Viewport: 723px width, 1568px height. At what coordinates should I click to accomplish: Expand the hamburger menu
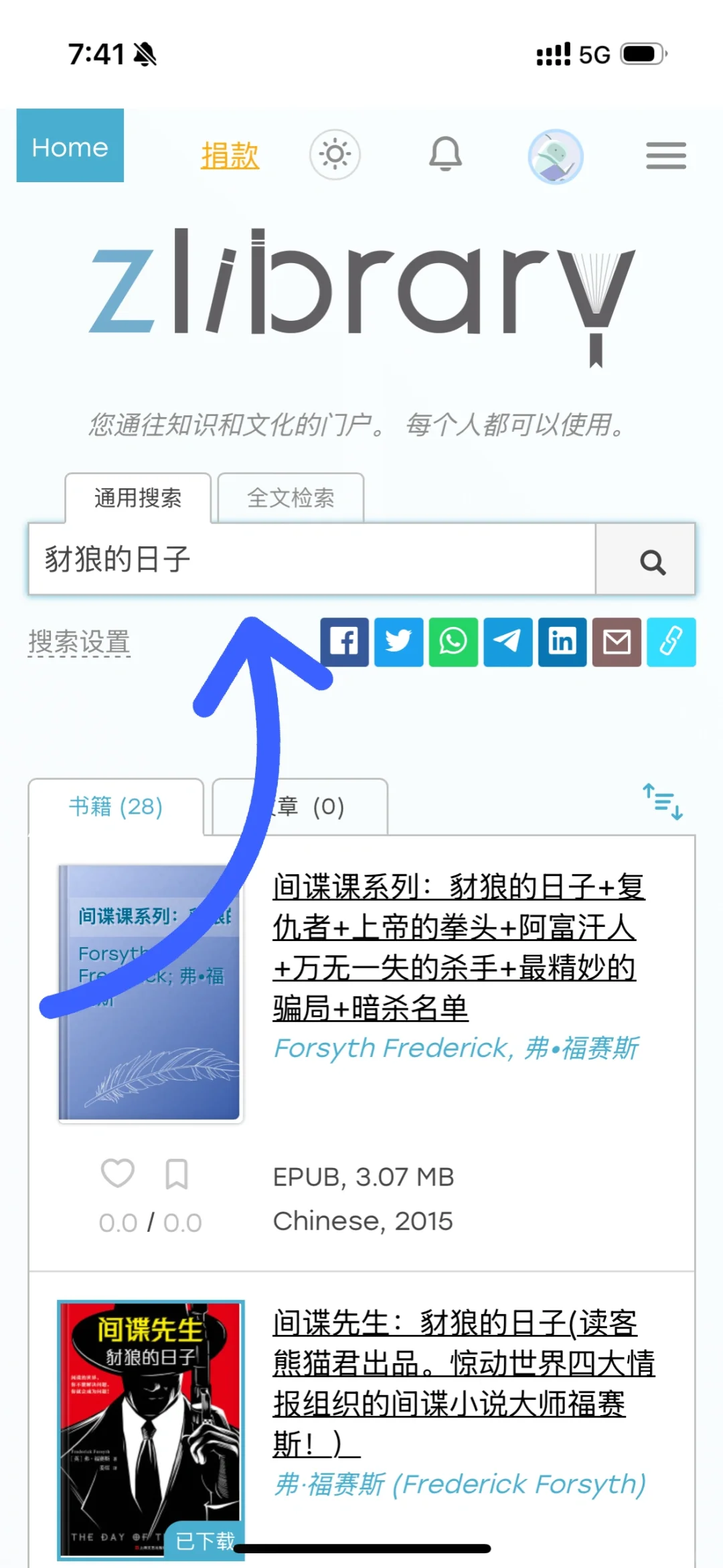click(666, 156)
